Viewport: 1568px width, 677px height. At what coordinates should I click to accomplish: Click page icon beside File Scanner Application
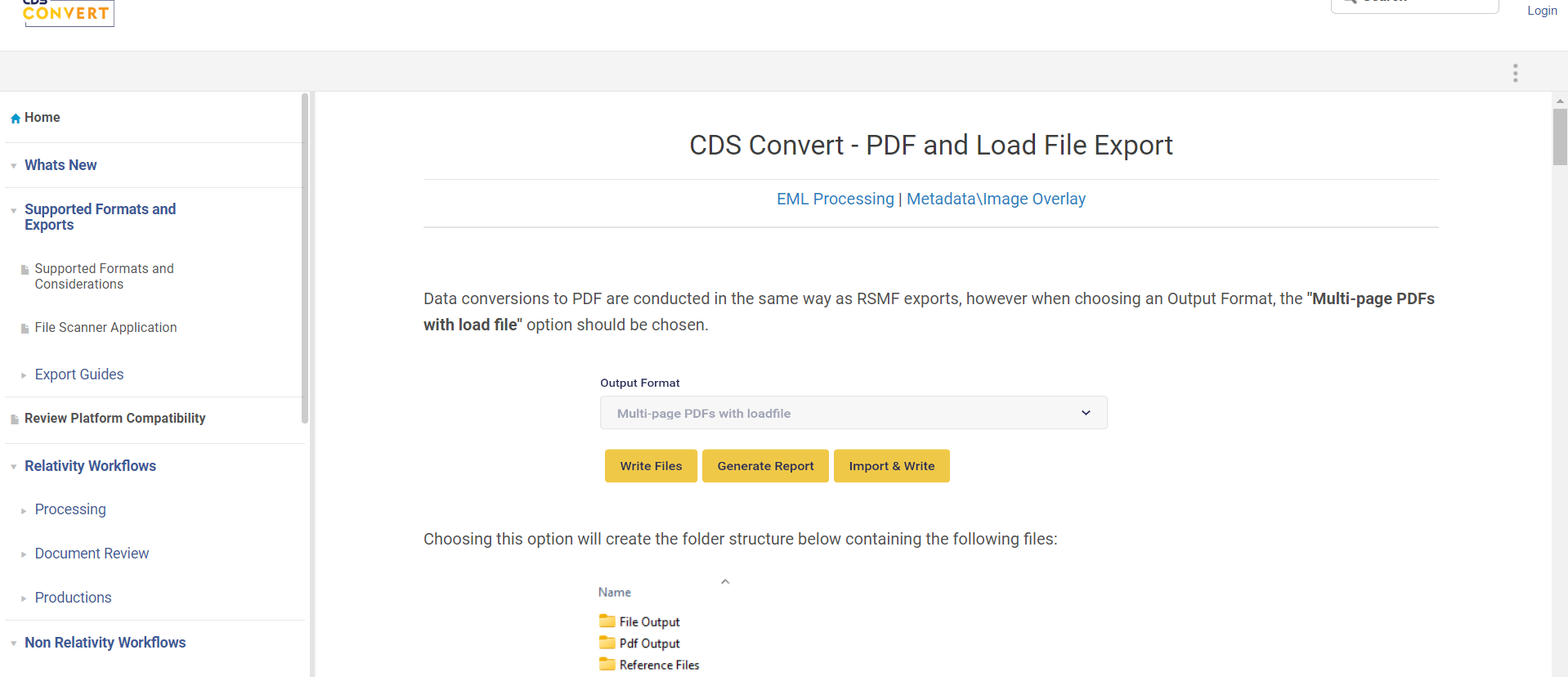click(25, 328)
